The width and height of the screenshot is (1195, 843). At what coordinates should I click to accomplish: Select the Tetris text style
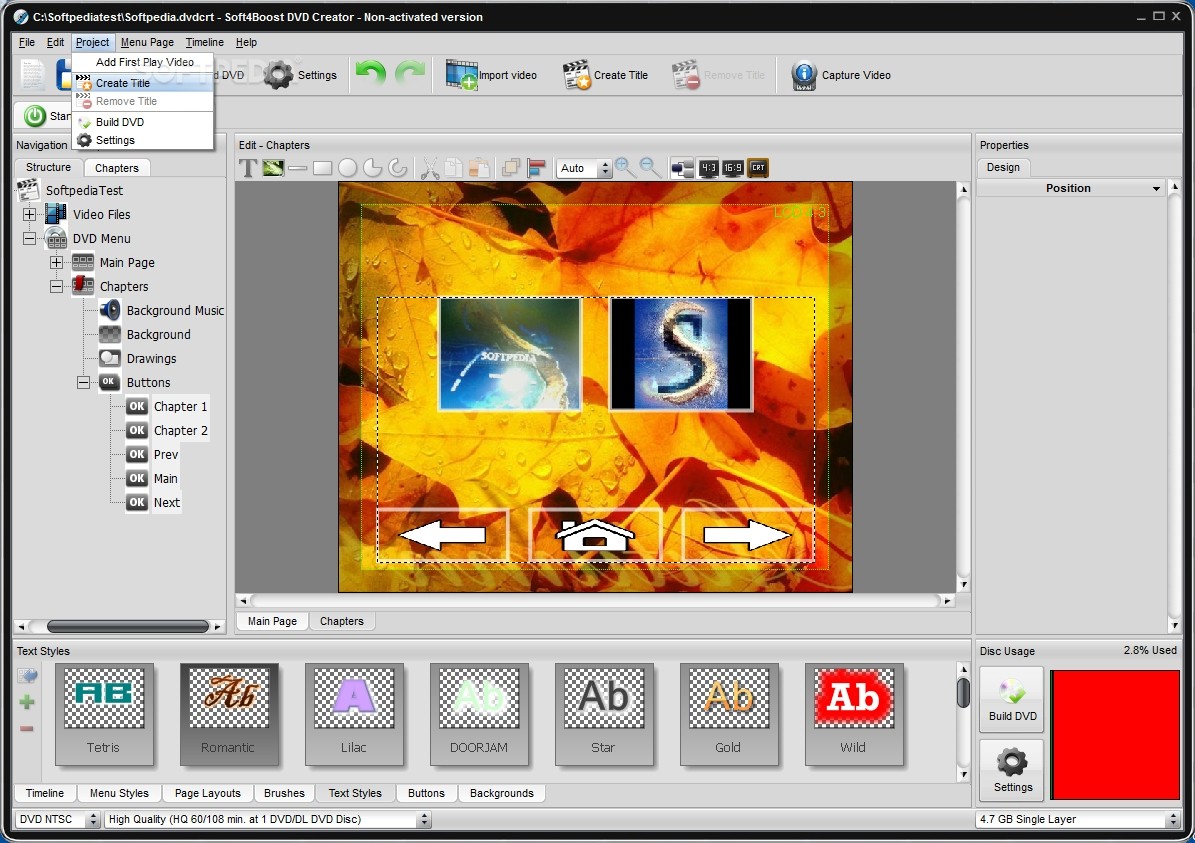pos(104,714)
